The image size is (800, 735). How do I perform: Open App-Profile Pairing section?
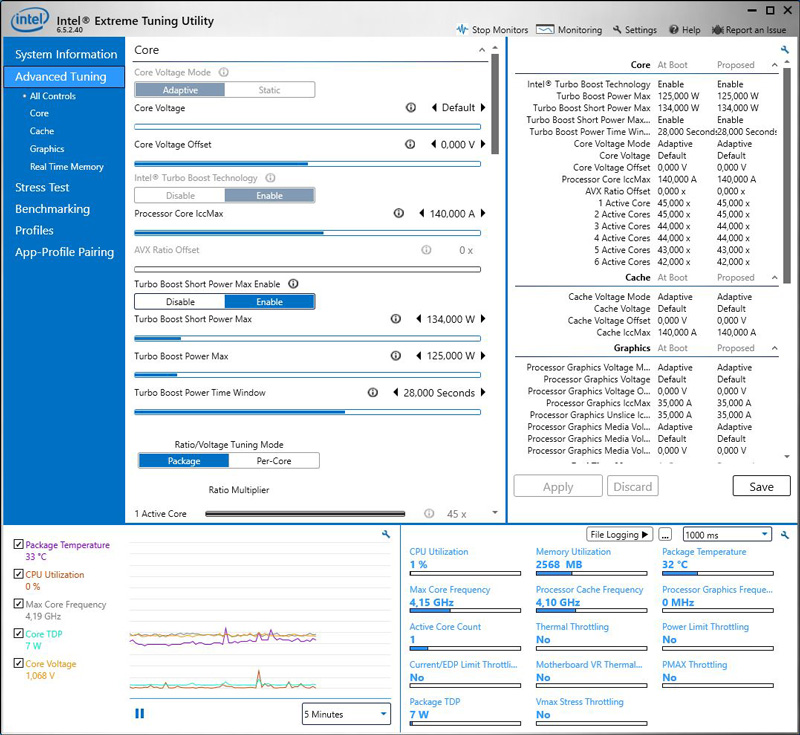coord(64,252)
